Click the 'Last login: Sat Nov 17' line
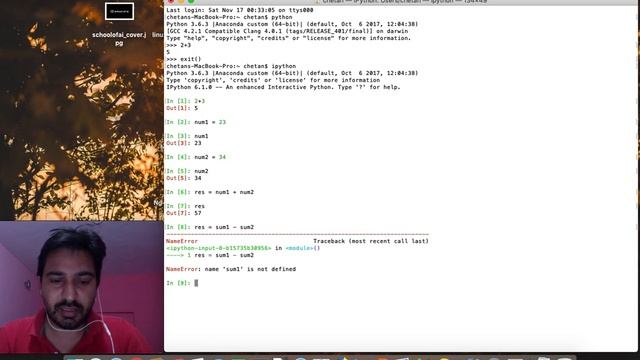Viewport: 640px width, 360px height. 240,10
